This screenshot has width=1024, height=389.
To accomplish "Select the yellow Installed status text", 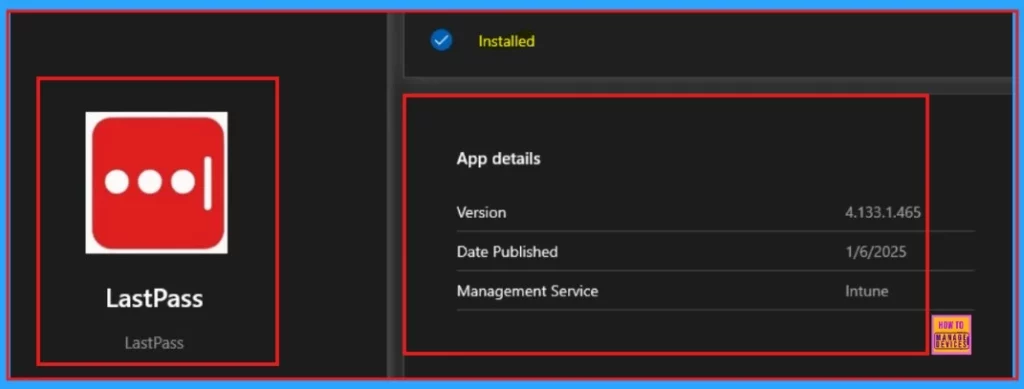I will [x=506, y=41].
